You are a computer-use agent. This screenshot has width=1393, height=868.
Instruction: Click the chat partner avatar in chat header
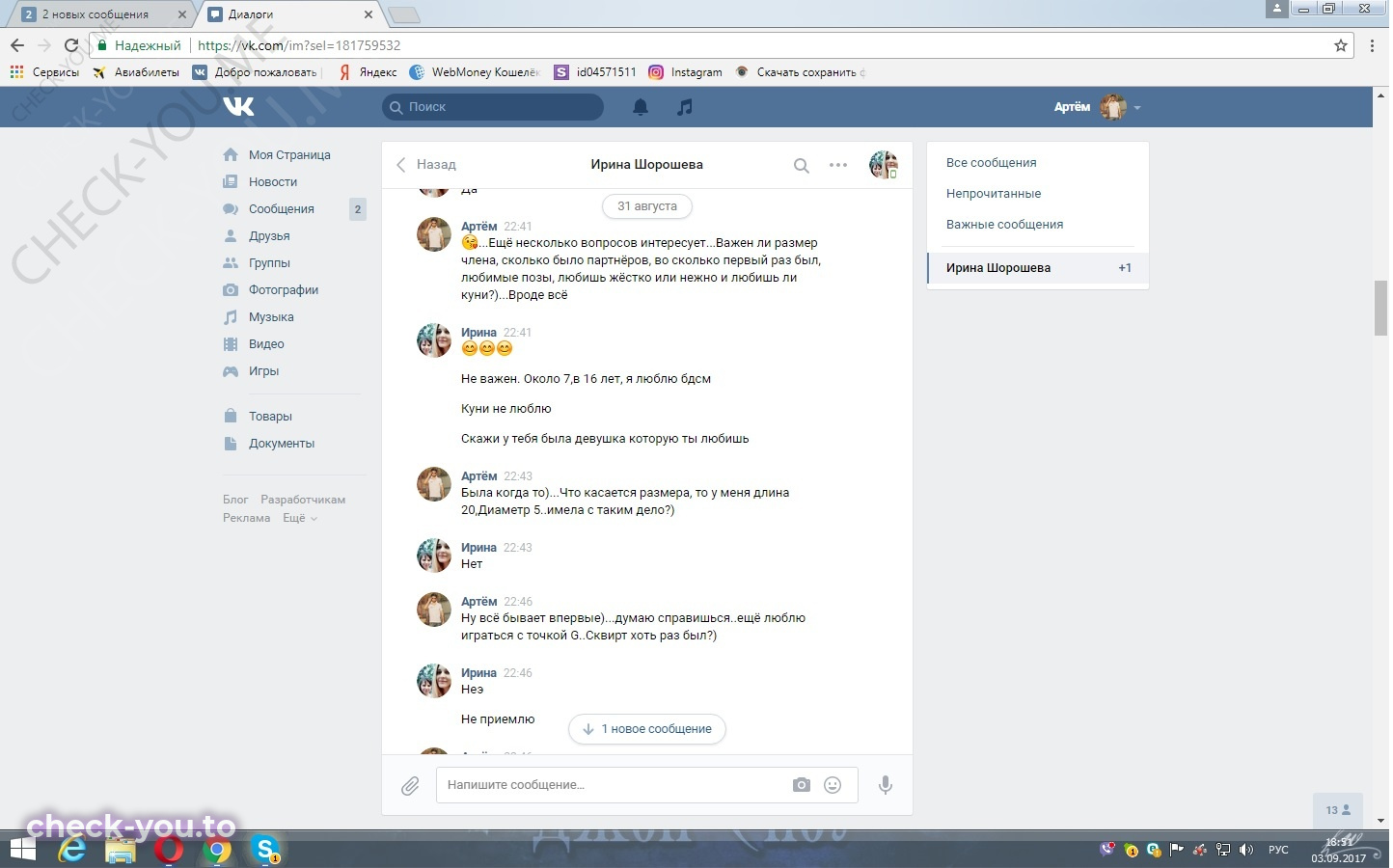883,165
